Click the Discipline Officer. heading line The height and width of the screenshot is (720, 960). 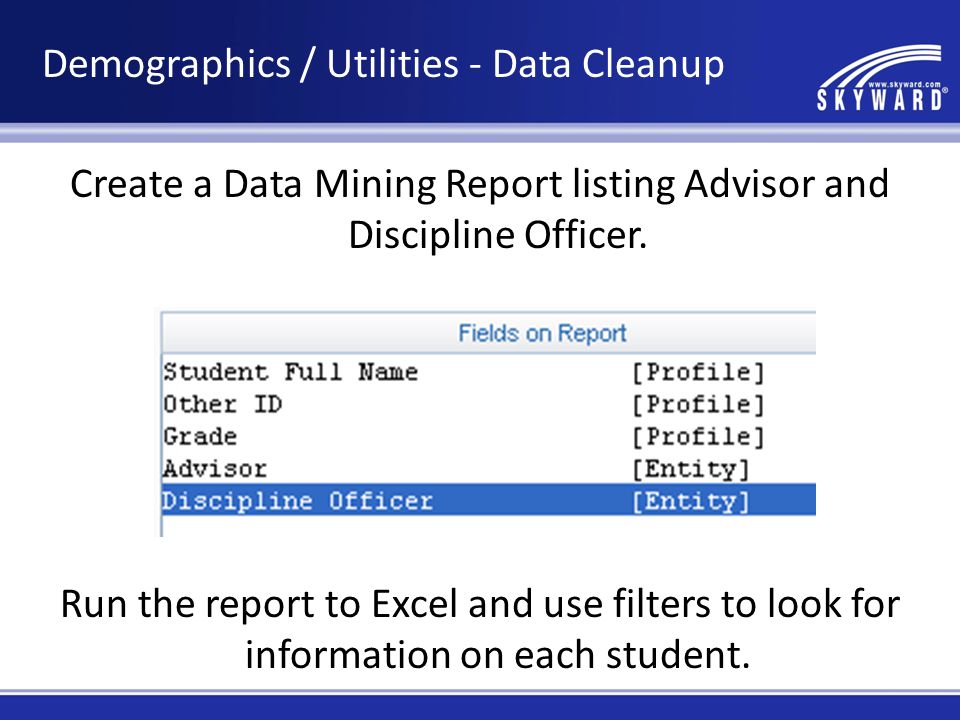(498, 235)
